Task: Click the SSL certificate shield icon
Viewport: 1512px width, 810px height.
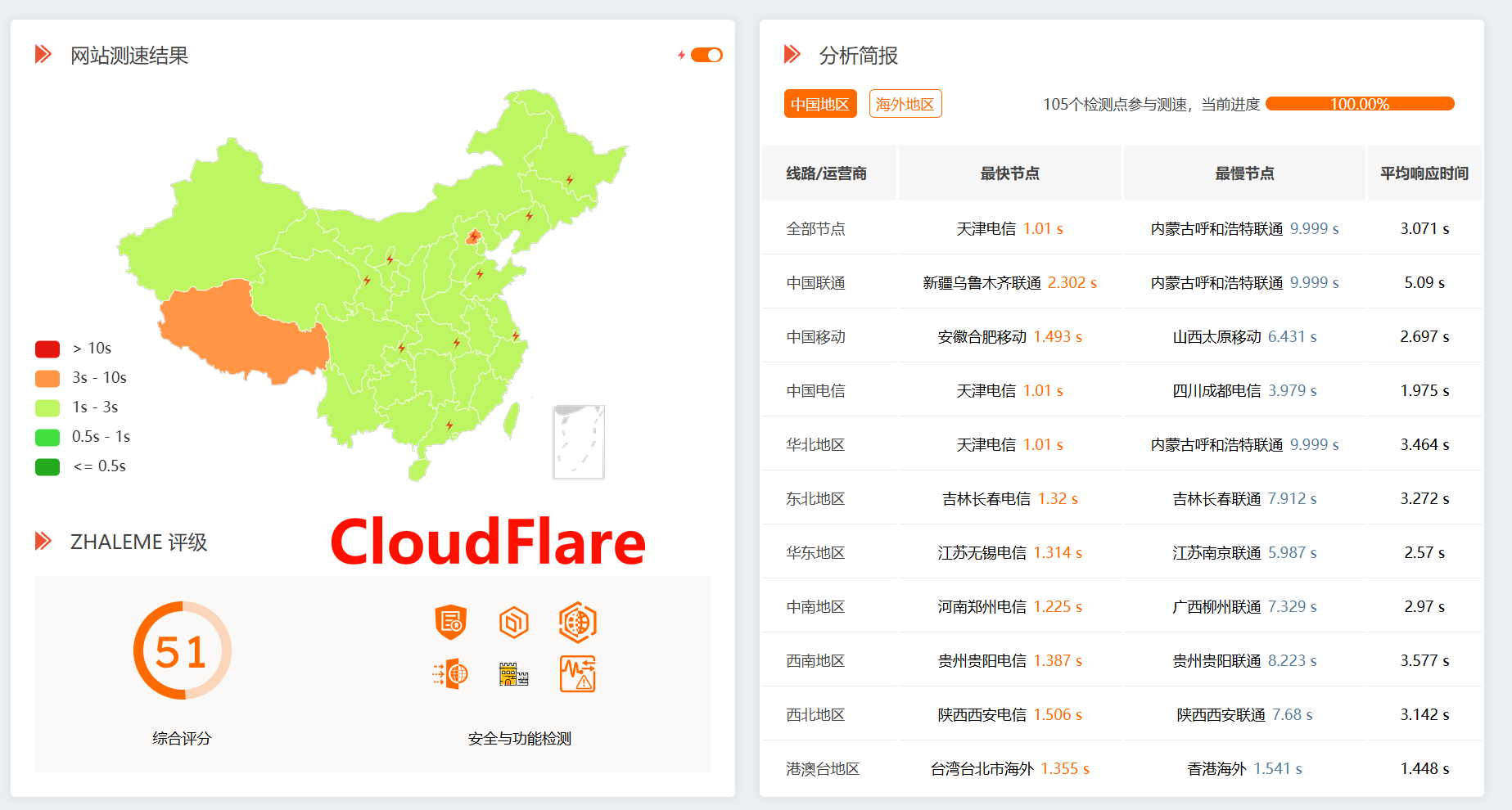Action: coord(450,623)
